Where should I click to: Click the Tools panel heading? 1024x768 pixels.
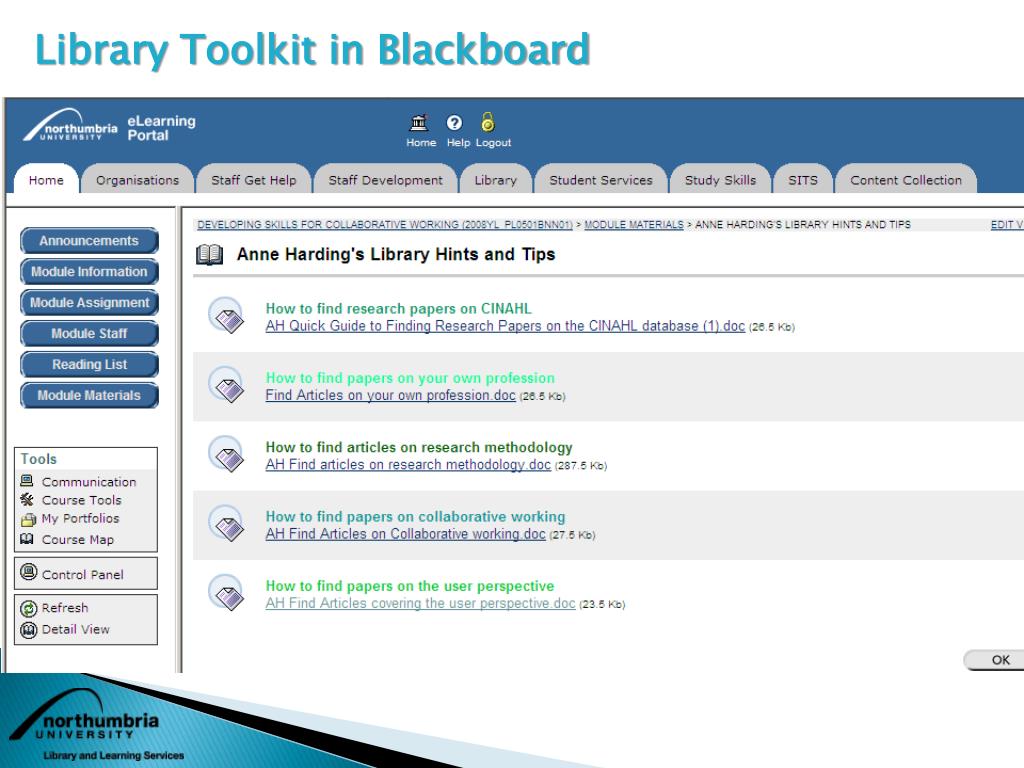[x=39, y=459]
